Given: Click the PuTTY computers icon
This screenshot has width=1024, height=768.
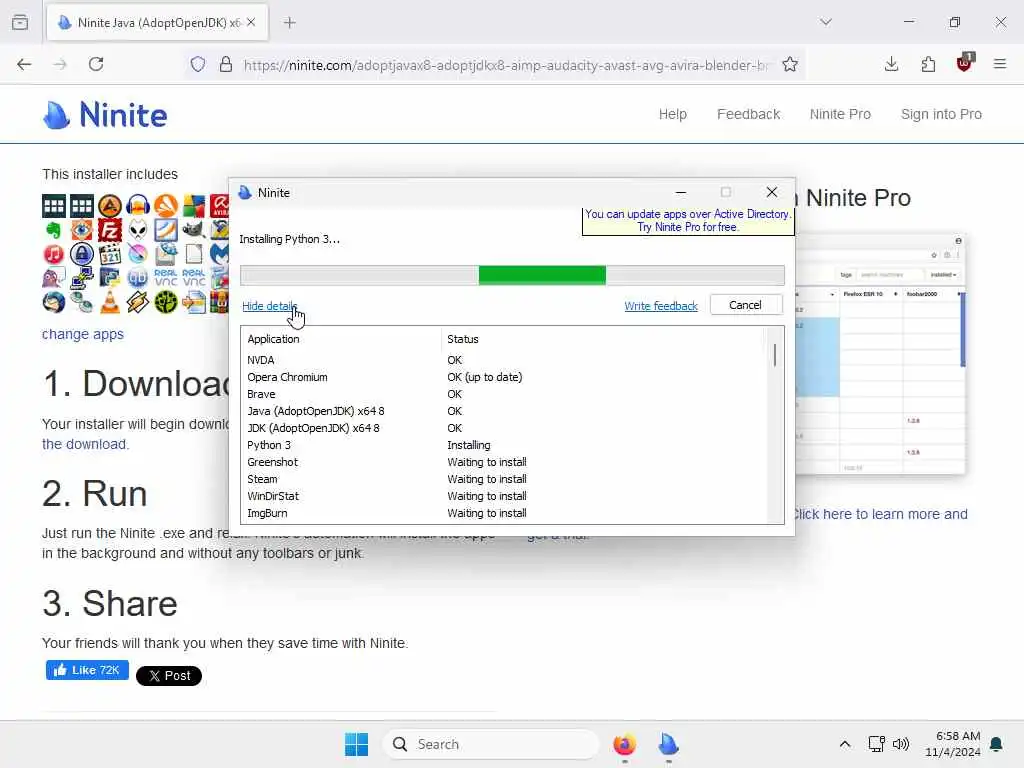Looking at the screenshot, I should [x=82, y=278].
